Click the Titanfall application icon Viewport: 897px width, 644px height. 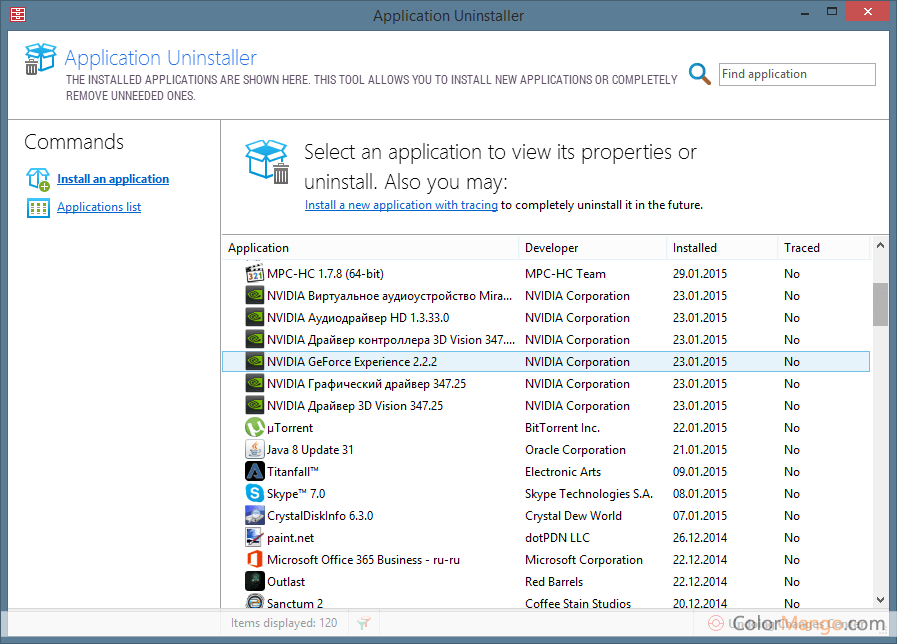click(x=255, y=471)
